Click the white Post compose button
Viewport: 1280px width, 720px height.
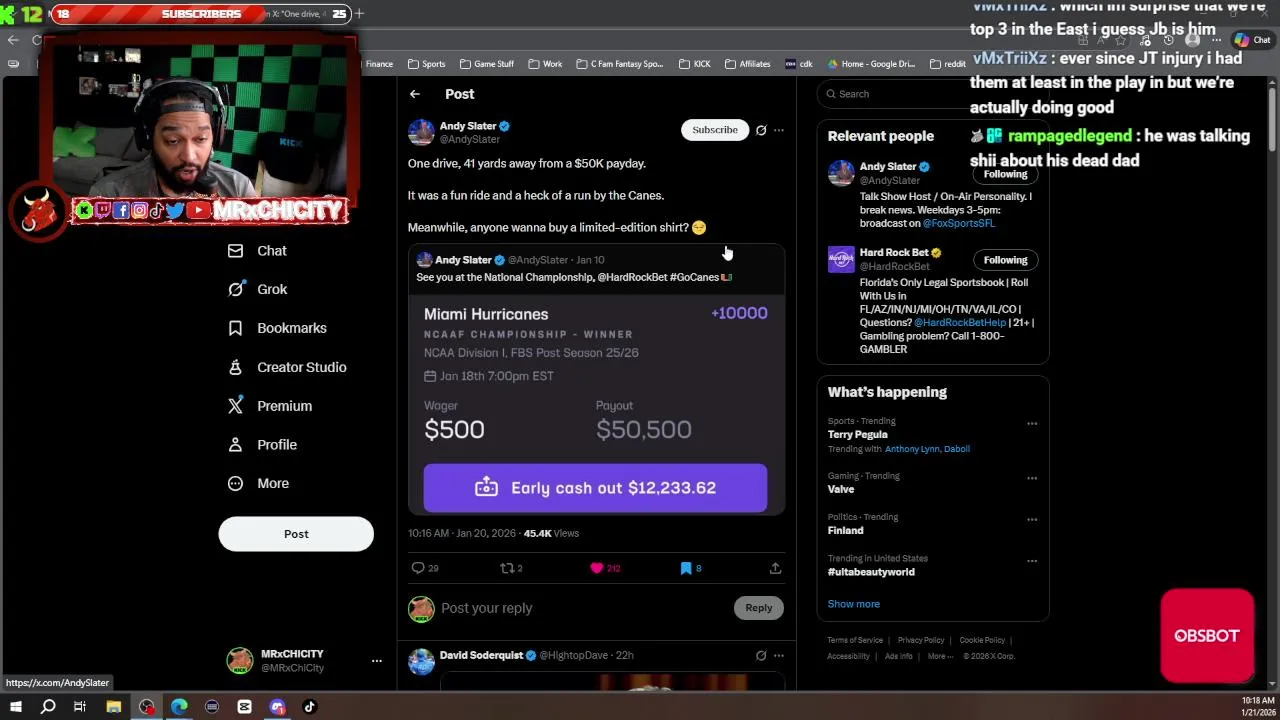[296, 534]
